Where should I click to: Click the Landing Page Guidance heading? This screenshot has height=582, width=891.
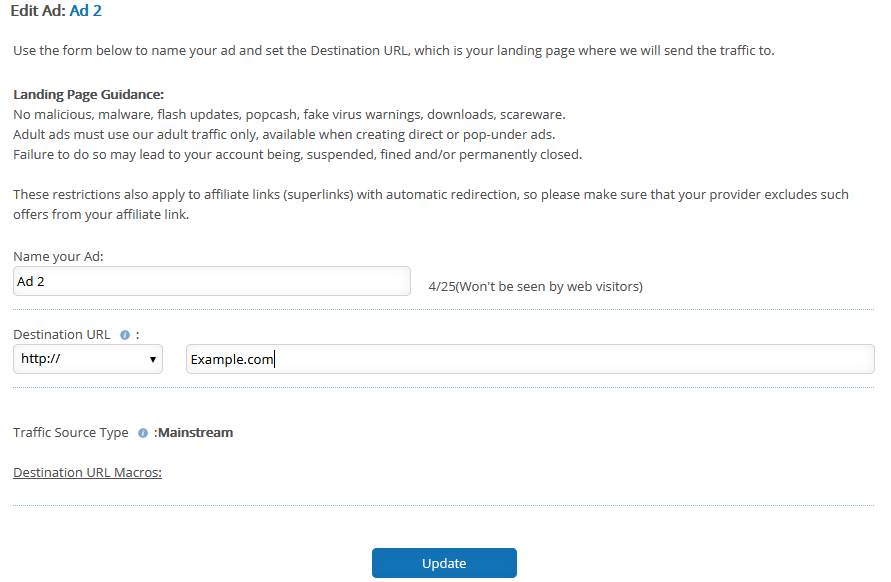(x=89, y=94)
